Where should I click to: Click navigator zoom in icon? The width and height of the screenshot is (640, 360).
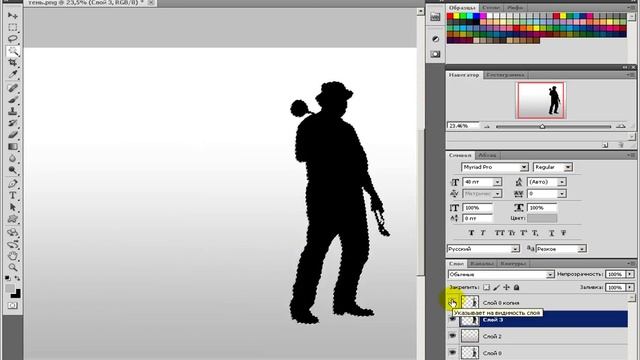(x=621, y=127)
